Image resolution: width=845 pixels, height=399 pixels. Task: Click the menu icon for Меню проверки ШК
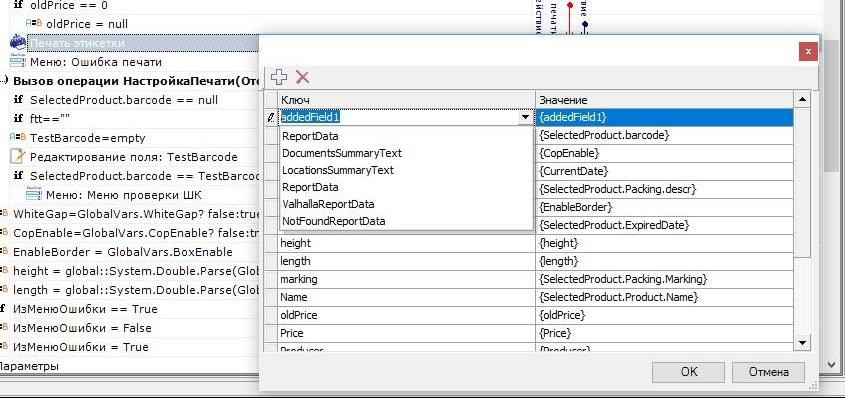point(34,195)
